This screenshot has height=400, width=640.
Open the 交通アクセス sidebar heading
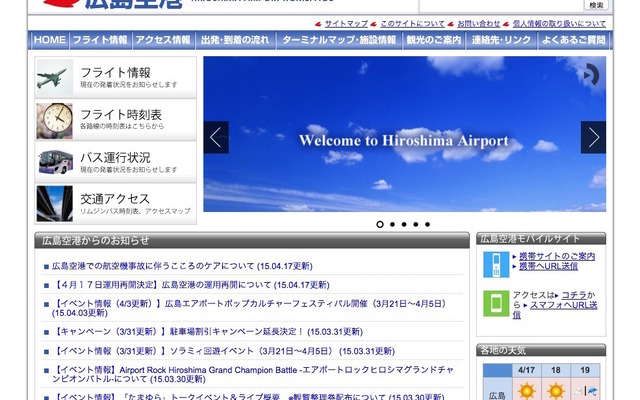[x=115, y=199]
